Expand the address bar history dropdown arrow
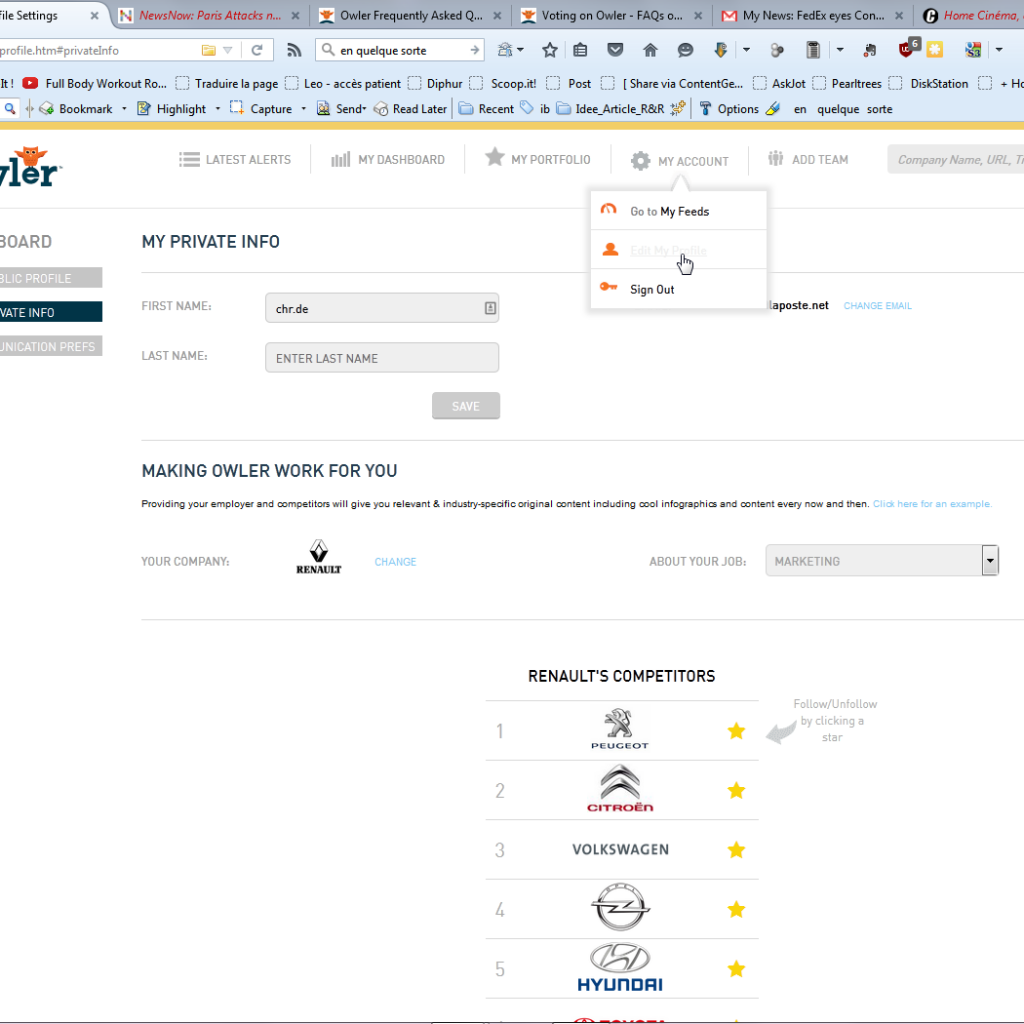This screenshot has height=1024, width=1024. pos(227,50)
